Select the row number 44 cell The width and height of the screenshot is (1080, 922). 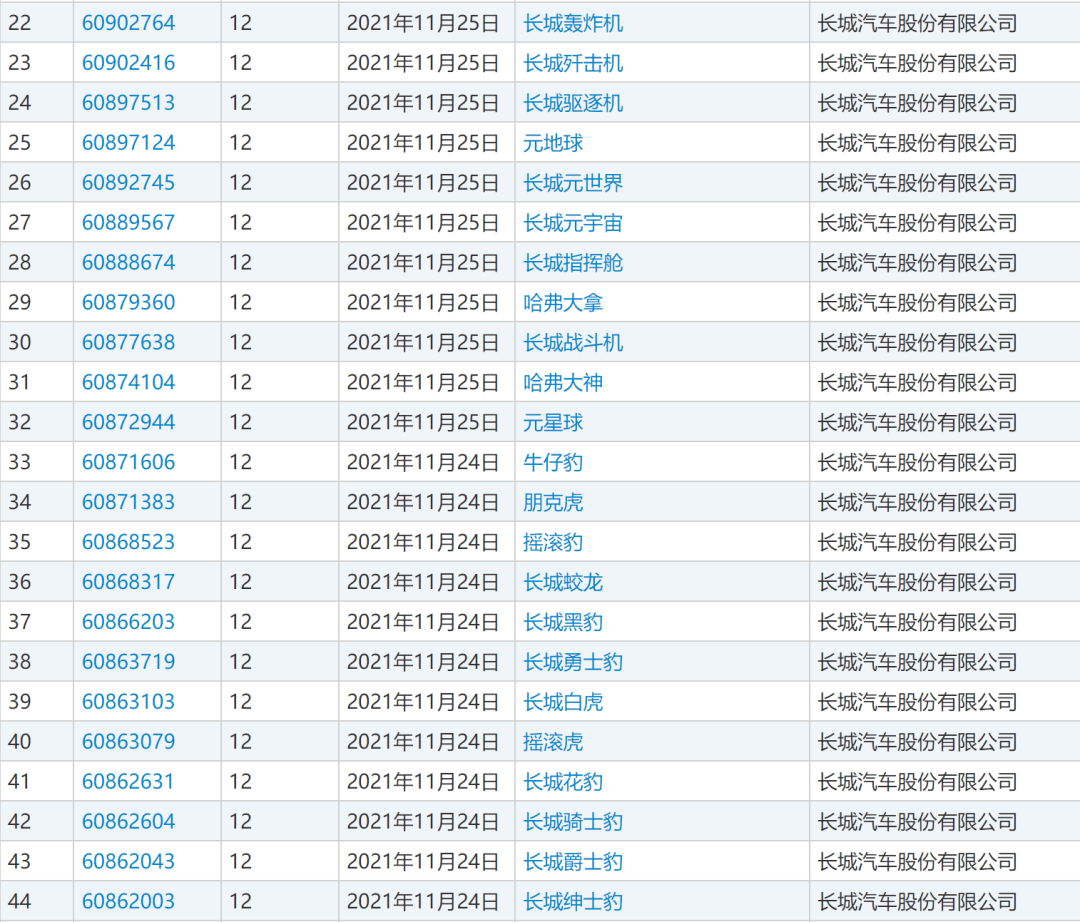coord(37,901)
